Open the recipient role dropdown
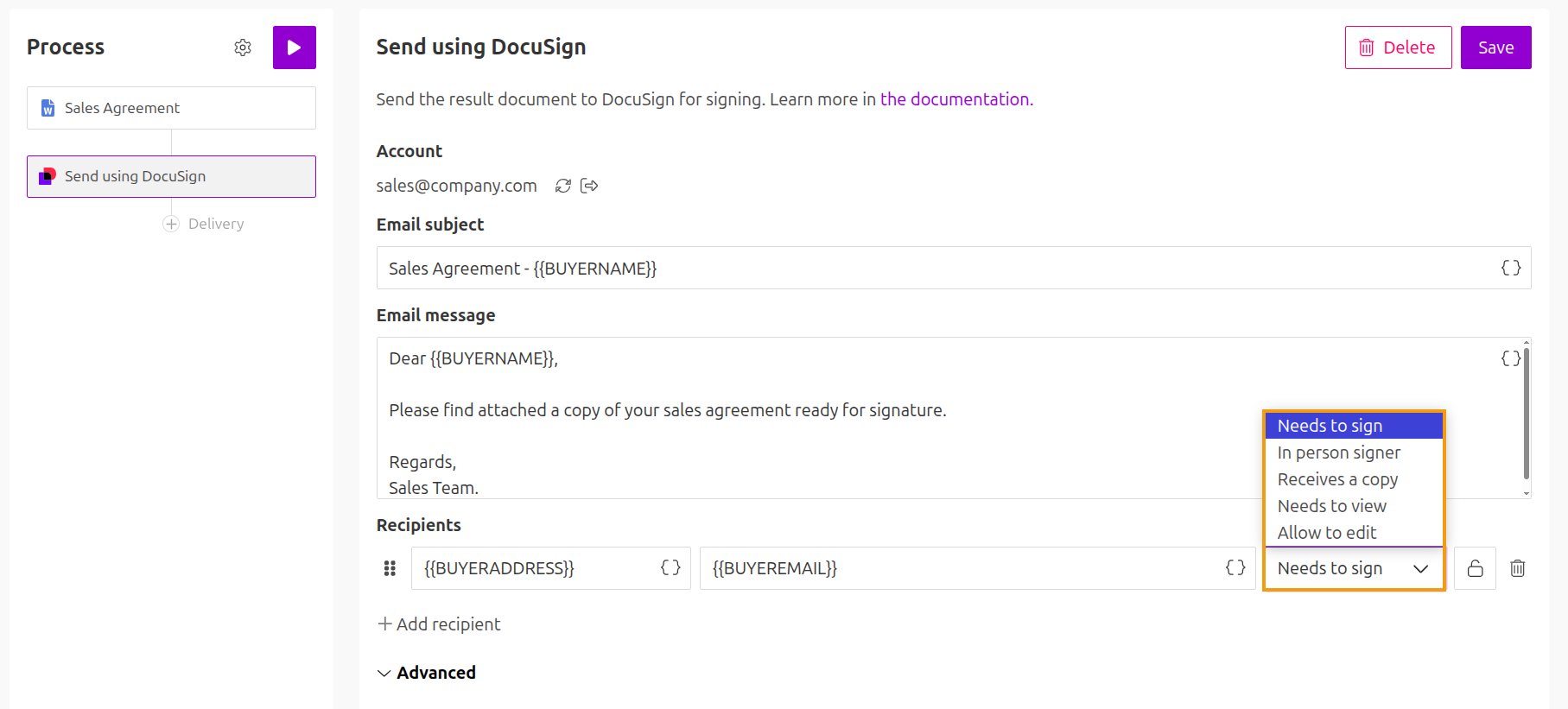This screenshot has height=709, width=1568. [x=1354, y=568]
